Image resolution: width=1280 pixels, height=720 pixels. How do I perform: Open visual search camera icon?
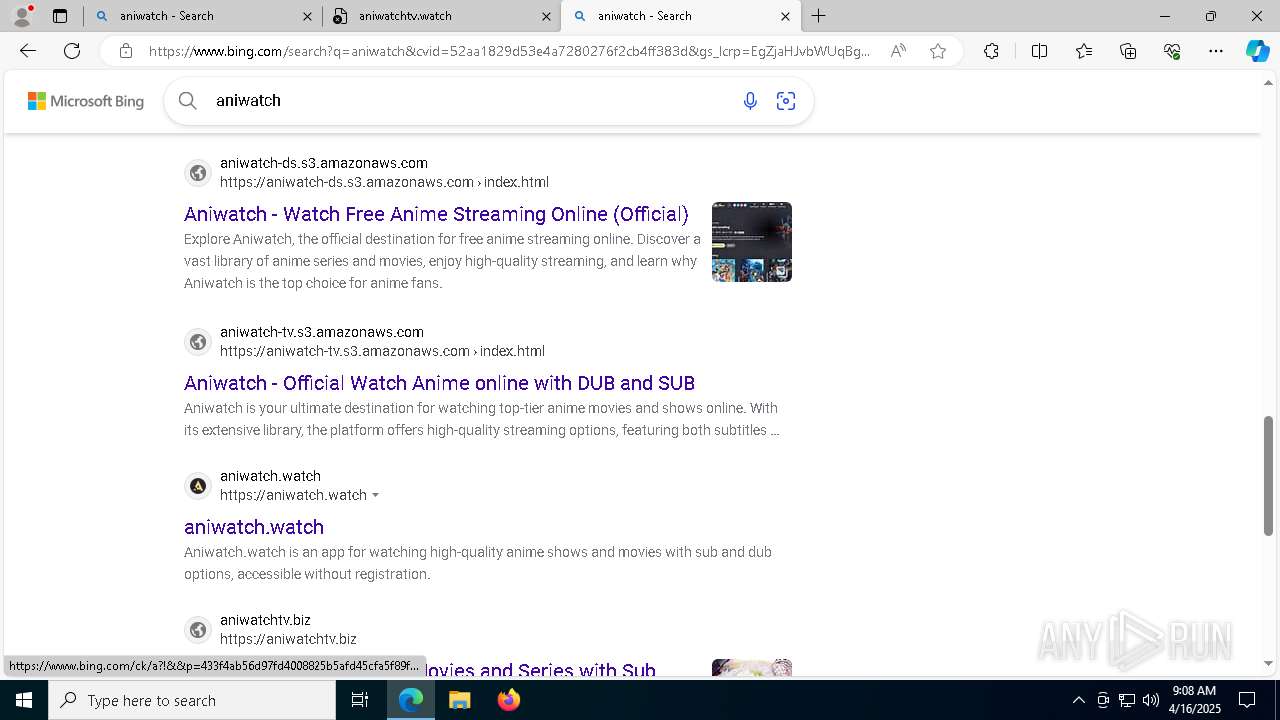[x=786, y=101]
